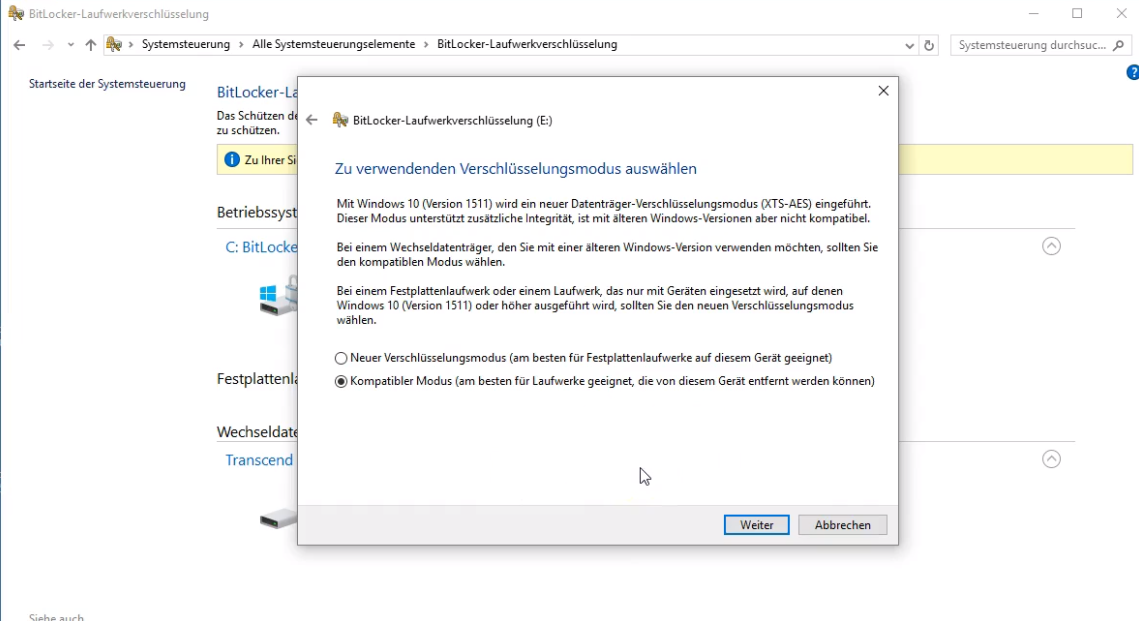Click chevron after Alle Systemsteuerungselemente breadcrumb
Image resolution: width=1139 pixels, height=621 pixels.
tap(426, 45)
